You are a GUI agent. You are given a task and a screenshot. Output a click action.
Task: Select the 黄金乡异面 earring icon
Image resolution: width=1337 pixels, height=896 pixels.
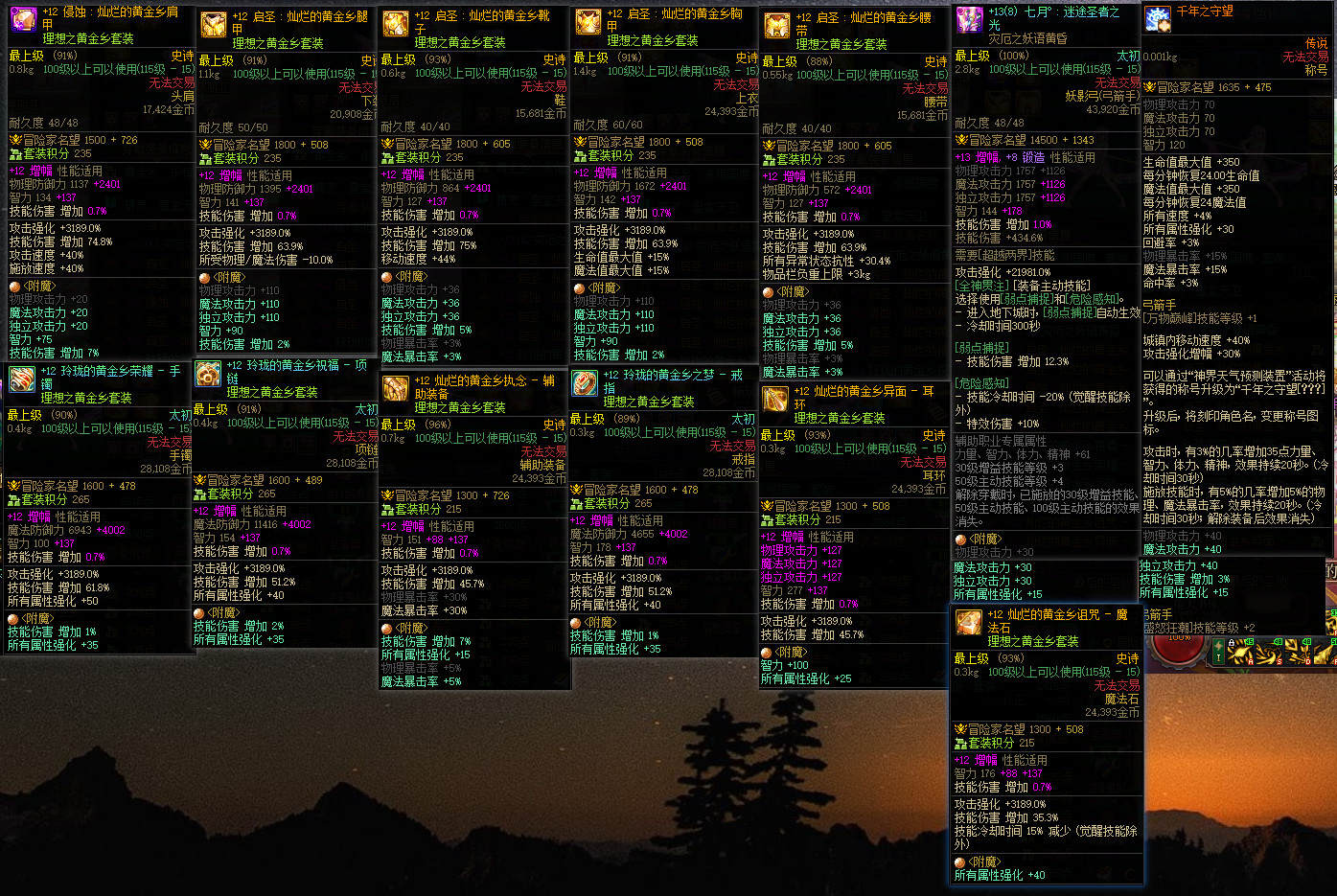pos(775,399)
